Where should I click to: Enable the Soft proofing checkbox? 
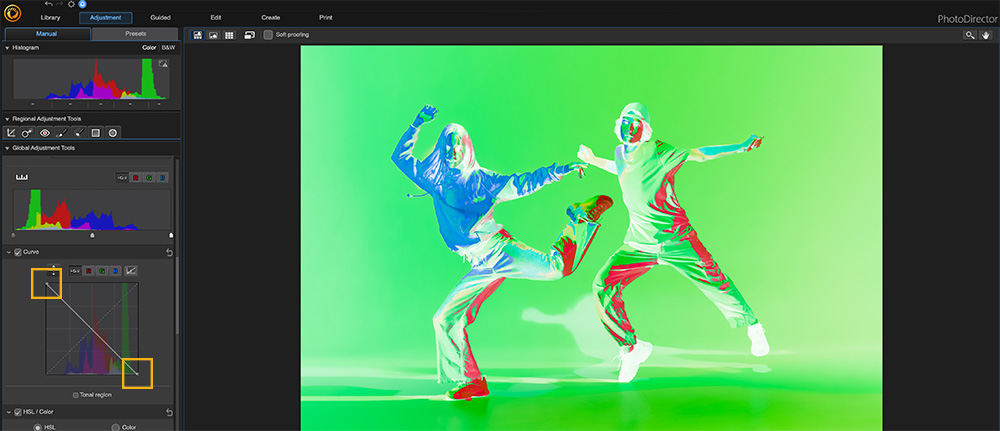[x=268, y=35]
